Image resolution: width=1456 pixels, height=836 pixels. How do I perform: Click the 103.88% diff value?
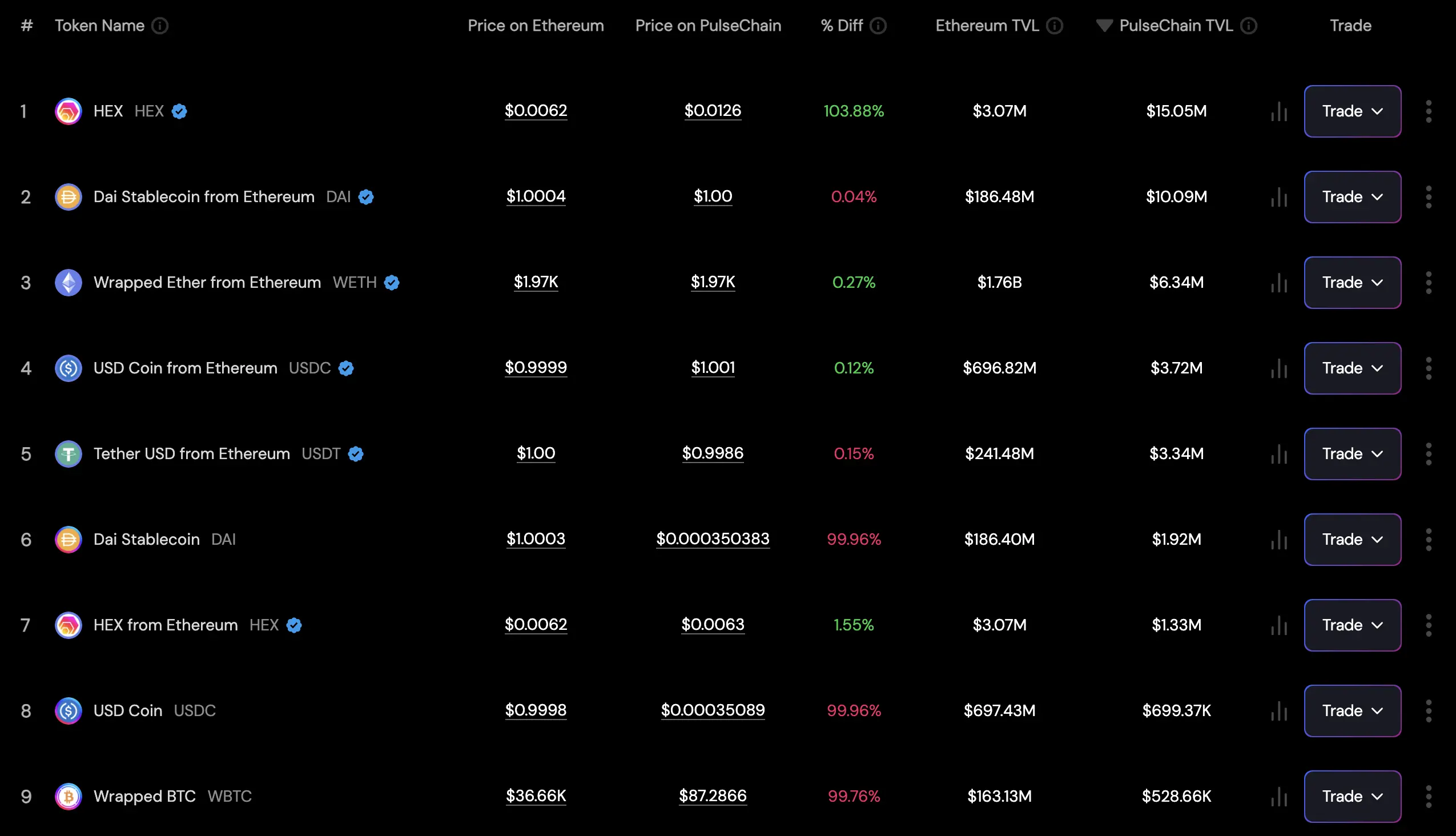pyautogui.click(x=854, y=111)
